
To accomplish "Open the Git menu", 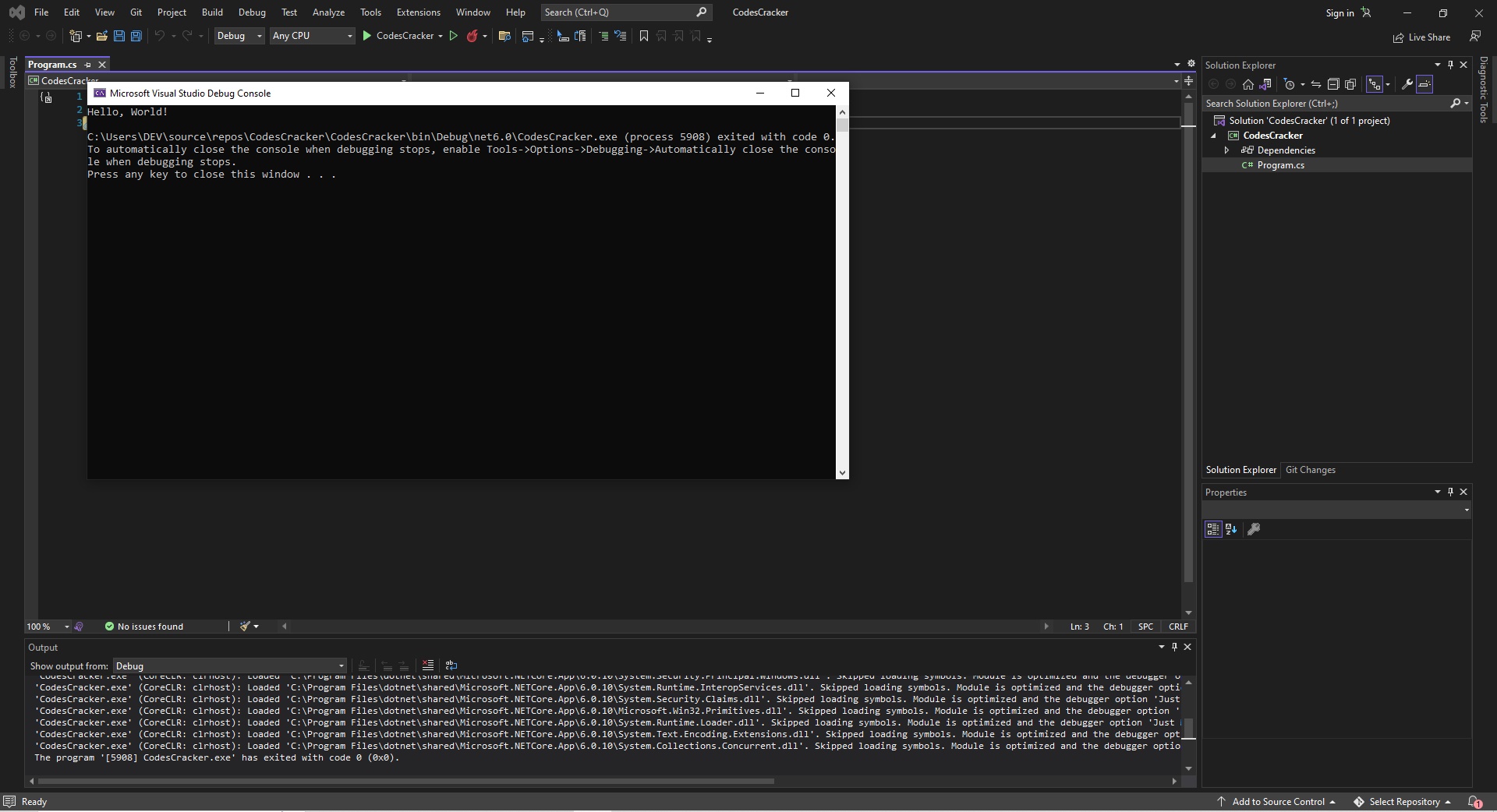I will tap(136, 12).
